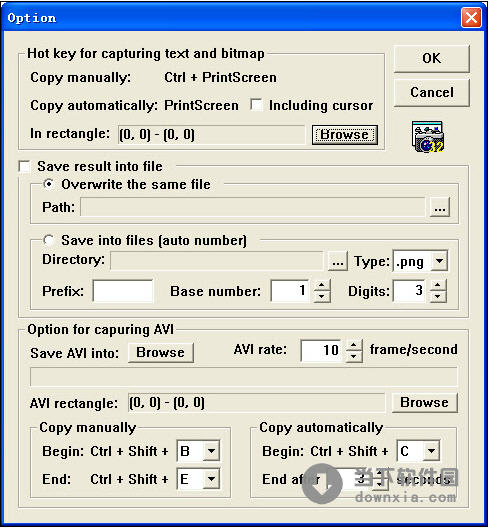Click the Path input field
489x528 pixels.
(x=253, y=207)
